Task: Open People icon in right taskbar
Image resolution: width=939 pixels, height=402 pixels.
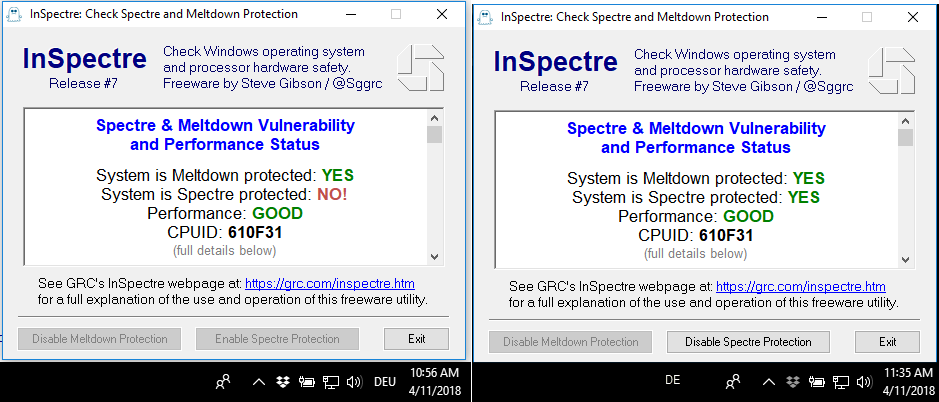Action: [x=732, y=382]
